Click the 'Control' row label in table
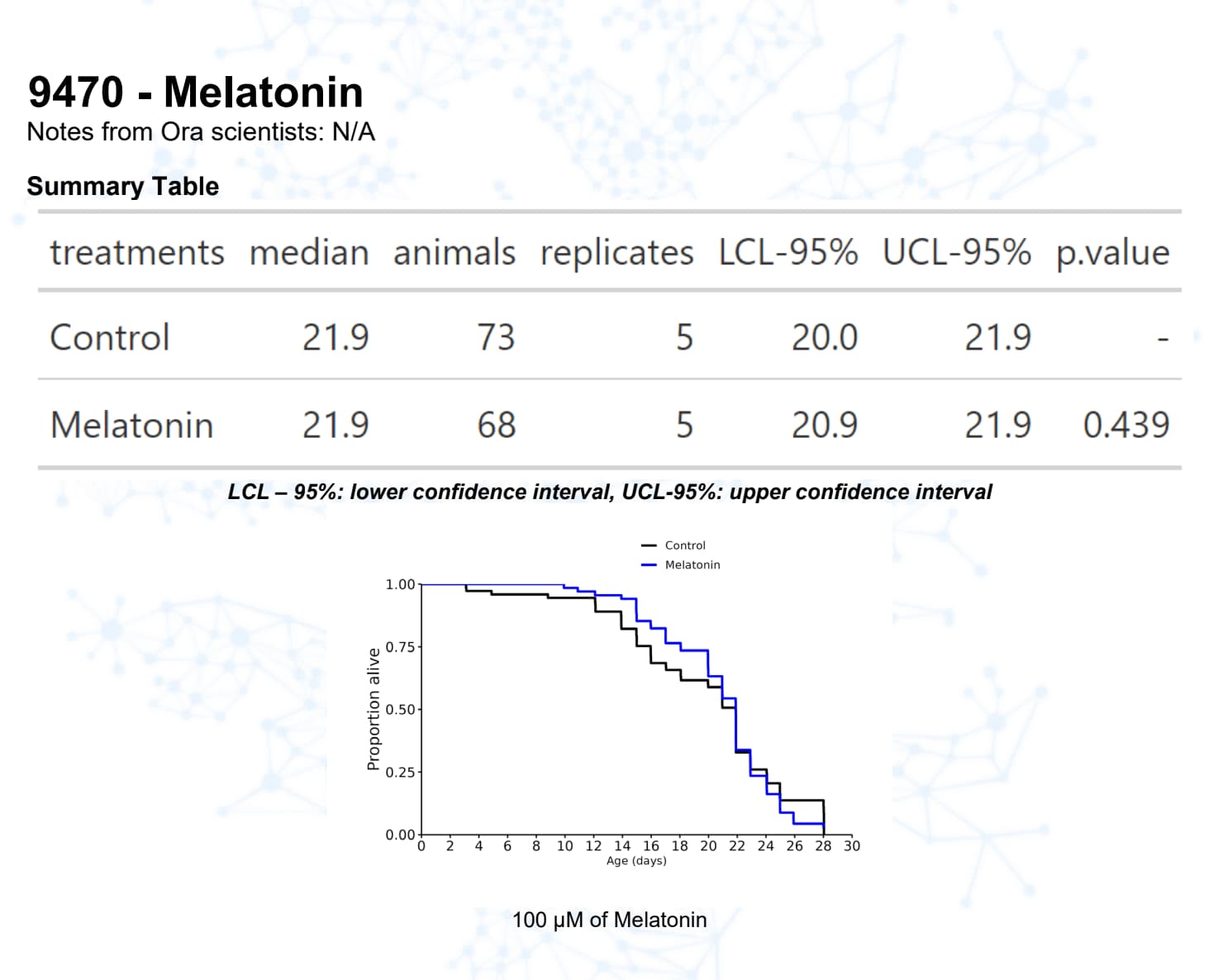 (x=110, y=338)
